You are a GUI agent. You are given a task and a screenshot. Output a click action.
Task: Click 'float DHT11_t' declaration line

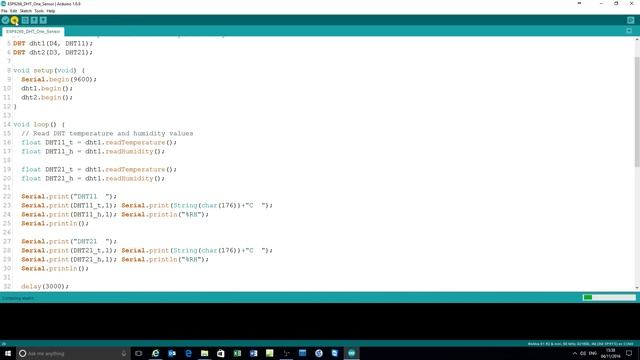pyautogui.click(x=99, y=142)
